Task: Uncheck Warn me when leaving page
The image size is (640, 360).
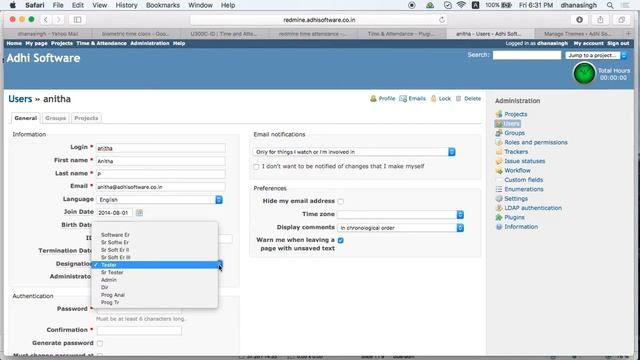Action: (x=341, y=240)
